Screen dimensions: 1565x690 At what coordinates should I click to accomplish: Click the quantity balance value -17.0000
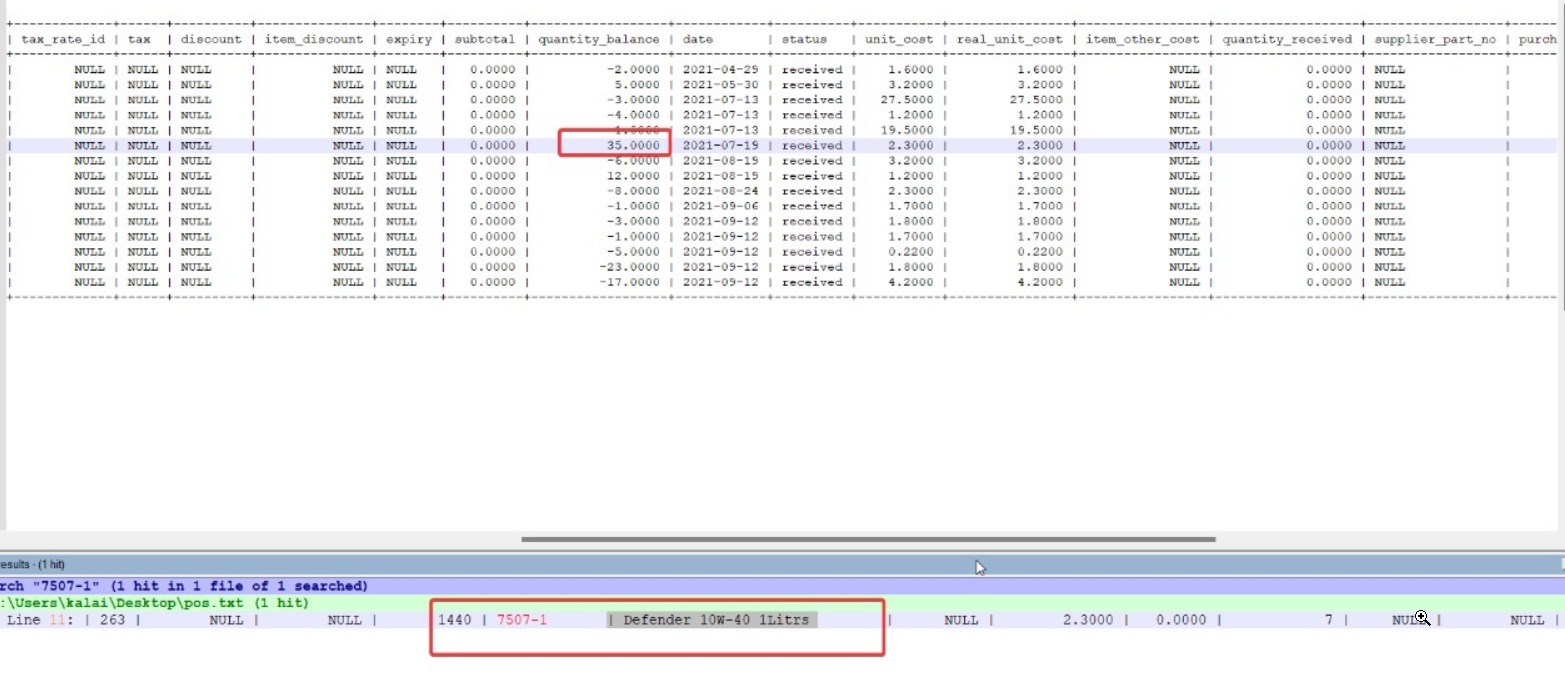(630, 282)
